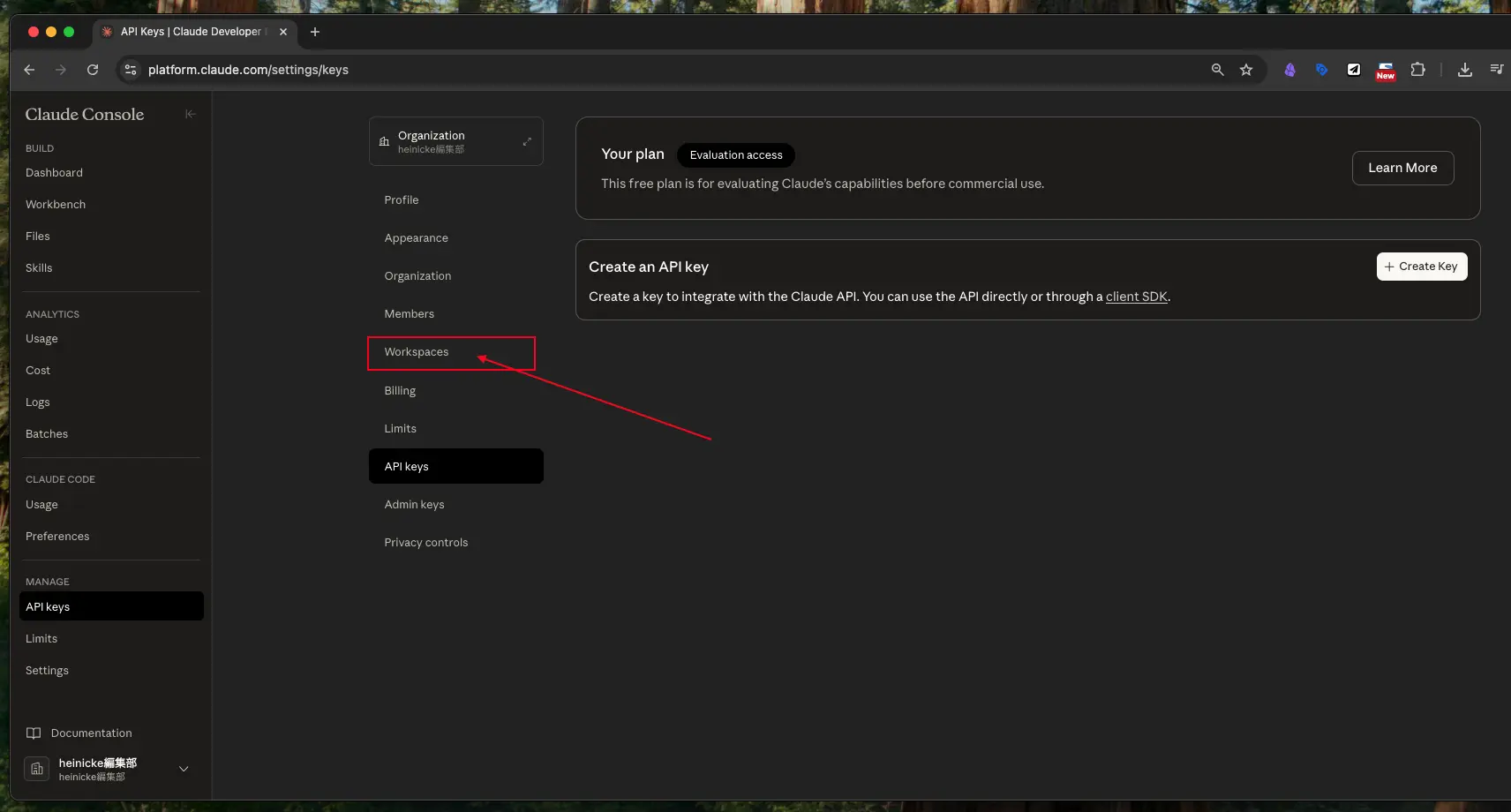The width and height of the screenshot is (1511, 812).
Task: Expand the heinicke account switcher chevron
Action: [184, 769]
